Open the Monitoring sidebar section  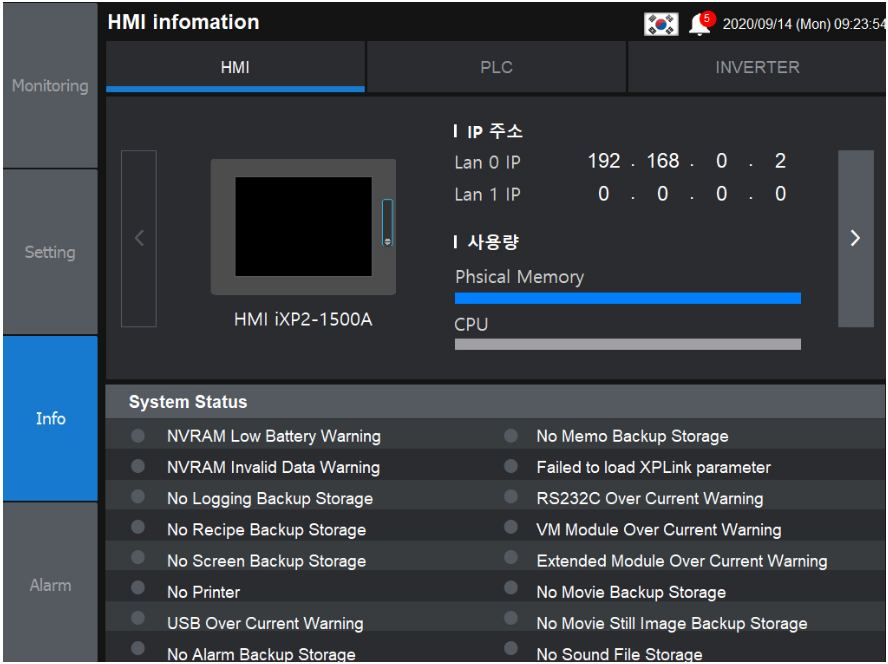50,85
